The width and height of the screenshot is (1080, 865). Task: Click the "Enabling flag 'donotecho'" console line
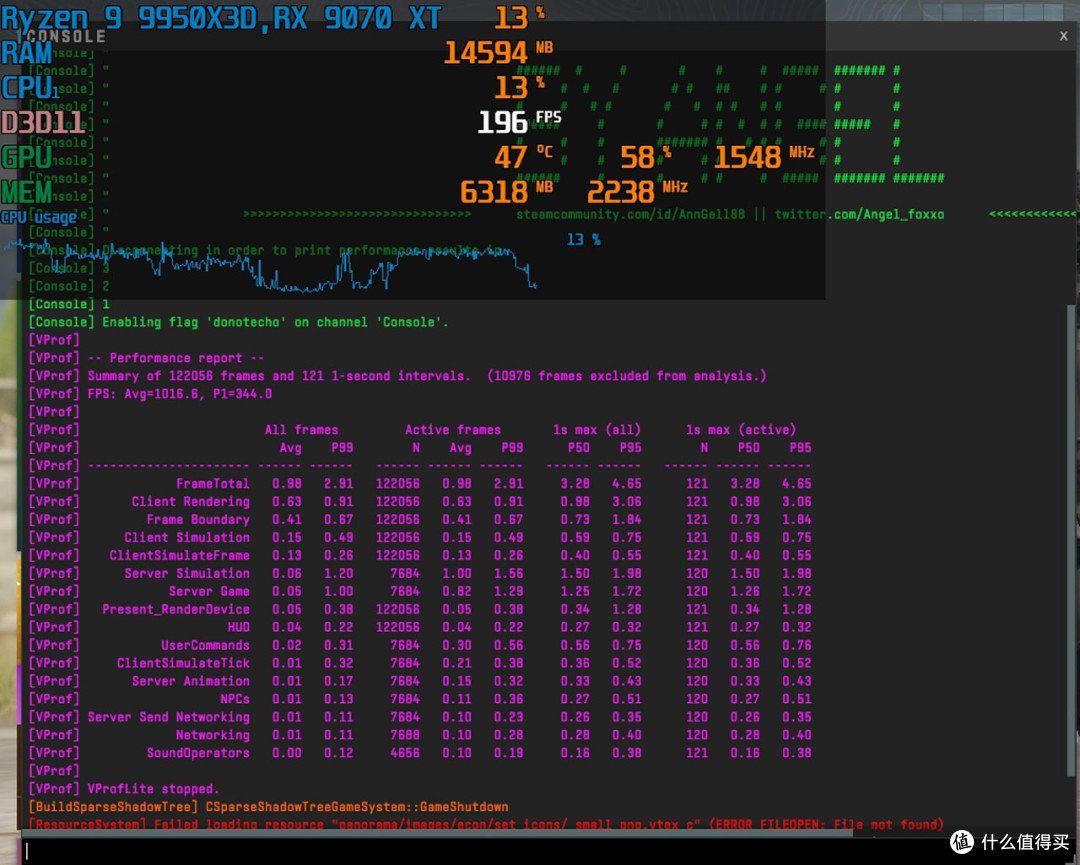click(x=276, y=322)
